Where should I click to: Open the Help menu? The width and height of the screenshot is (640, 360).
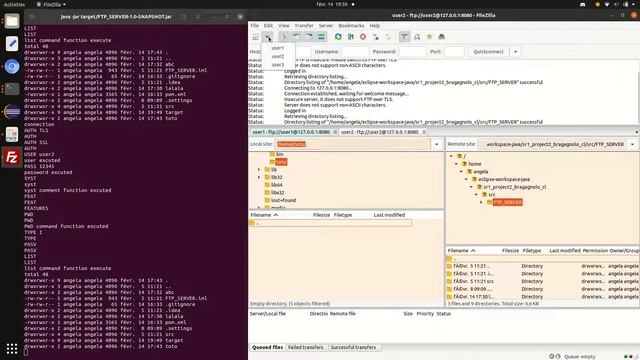pyautogui.click(x=375, y=26)
